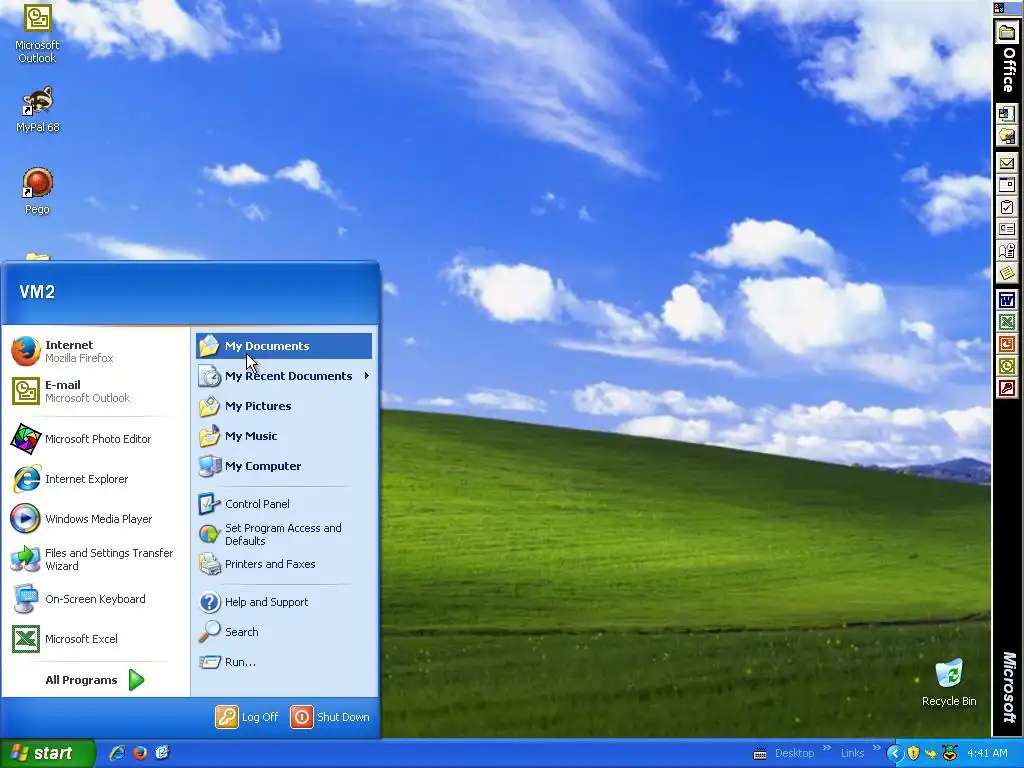Viewport: 1024px width, 768px height.
Task: Open My Music folder
Action: point(283,436)
